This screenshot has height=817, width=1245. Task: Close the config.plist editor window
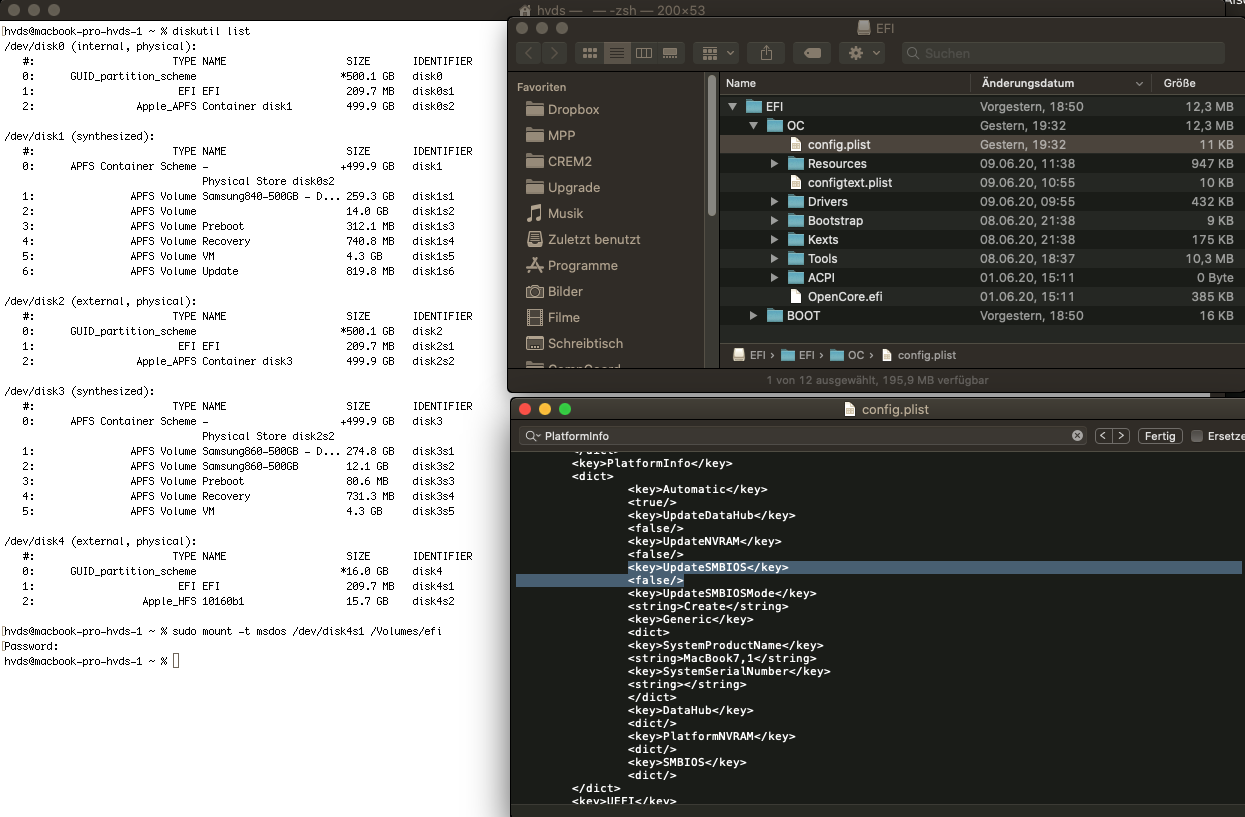(x=525, y=409)
